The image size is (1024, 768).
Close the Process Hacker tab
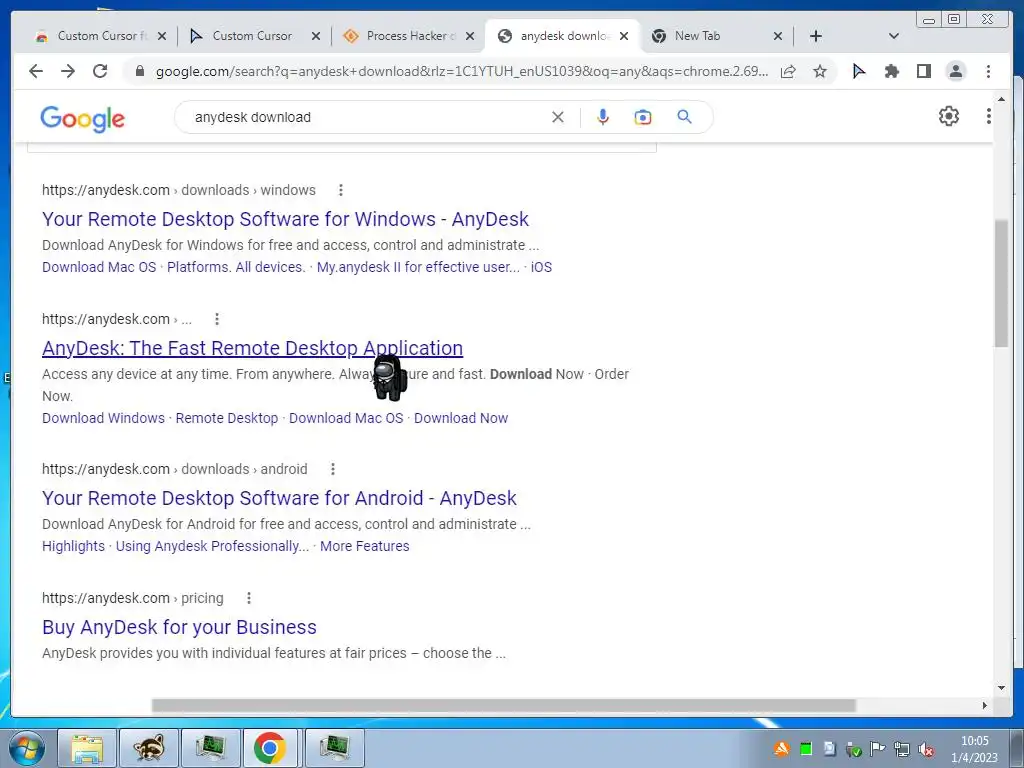click(x=470, y=36)
